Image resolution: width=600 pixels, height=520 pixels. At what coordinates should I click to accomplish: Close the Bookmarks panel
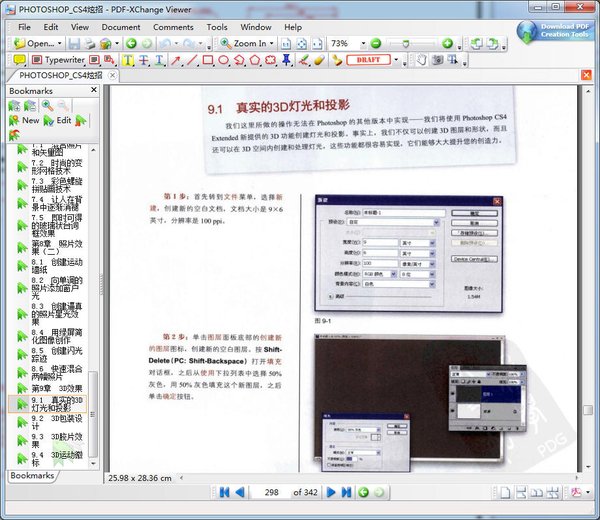(94, 90)
